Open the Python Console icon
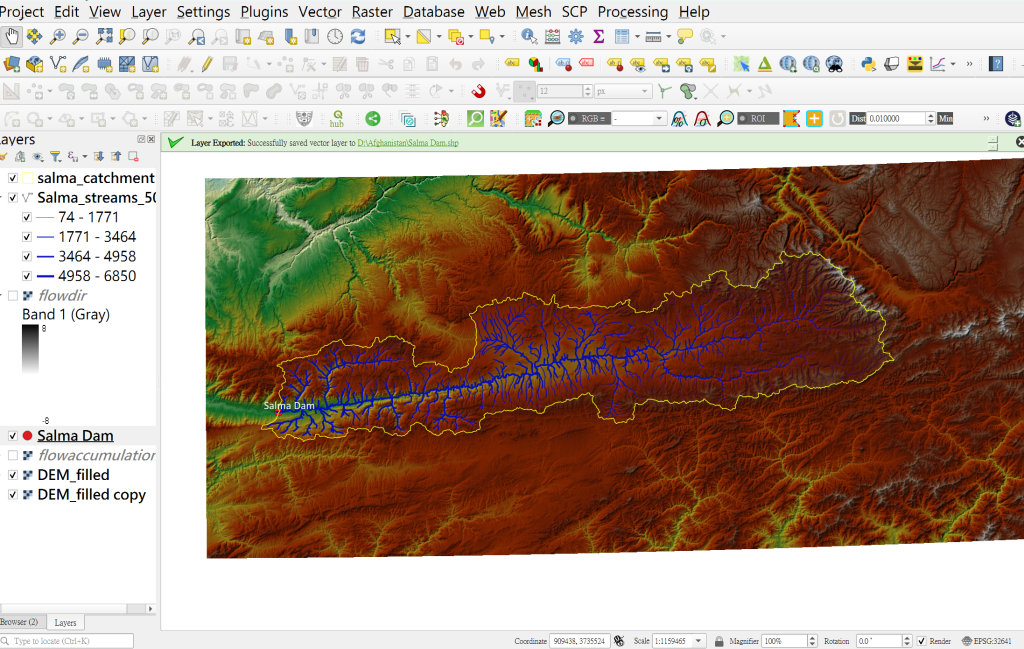Viewport: 1024px width, 649px height. point(868,64)
